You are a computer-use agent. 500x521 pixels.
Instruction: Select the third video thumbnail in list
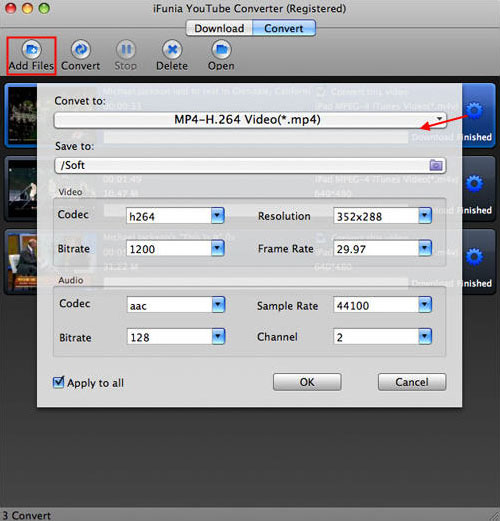(x=23, y=262)
